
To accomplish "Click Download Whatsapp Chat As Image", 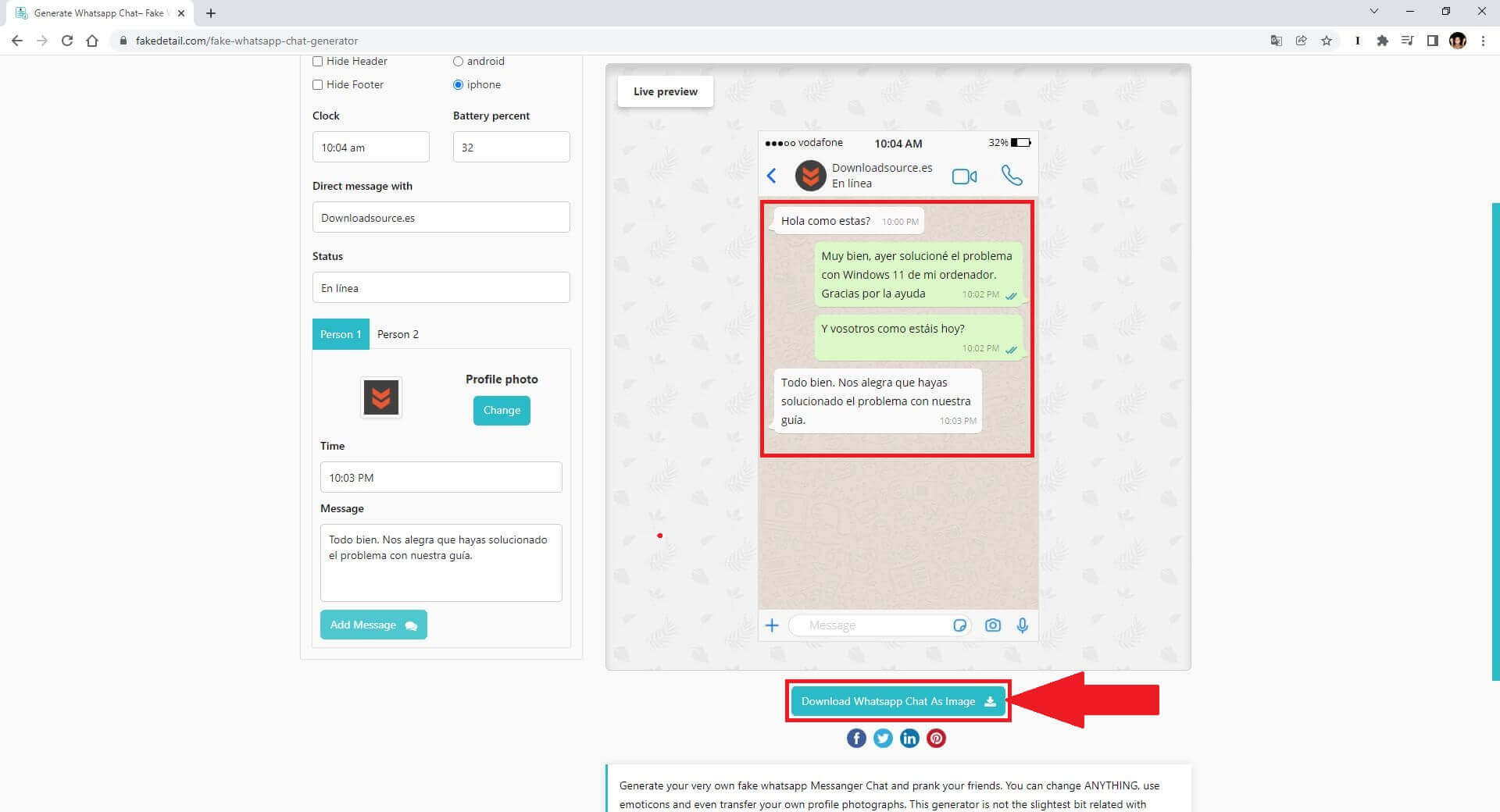I will (898, 701).
